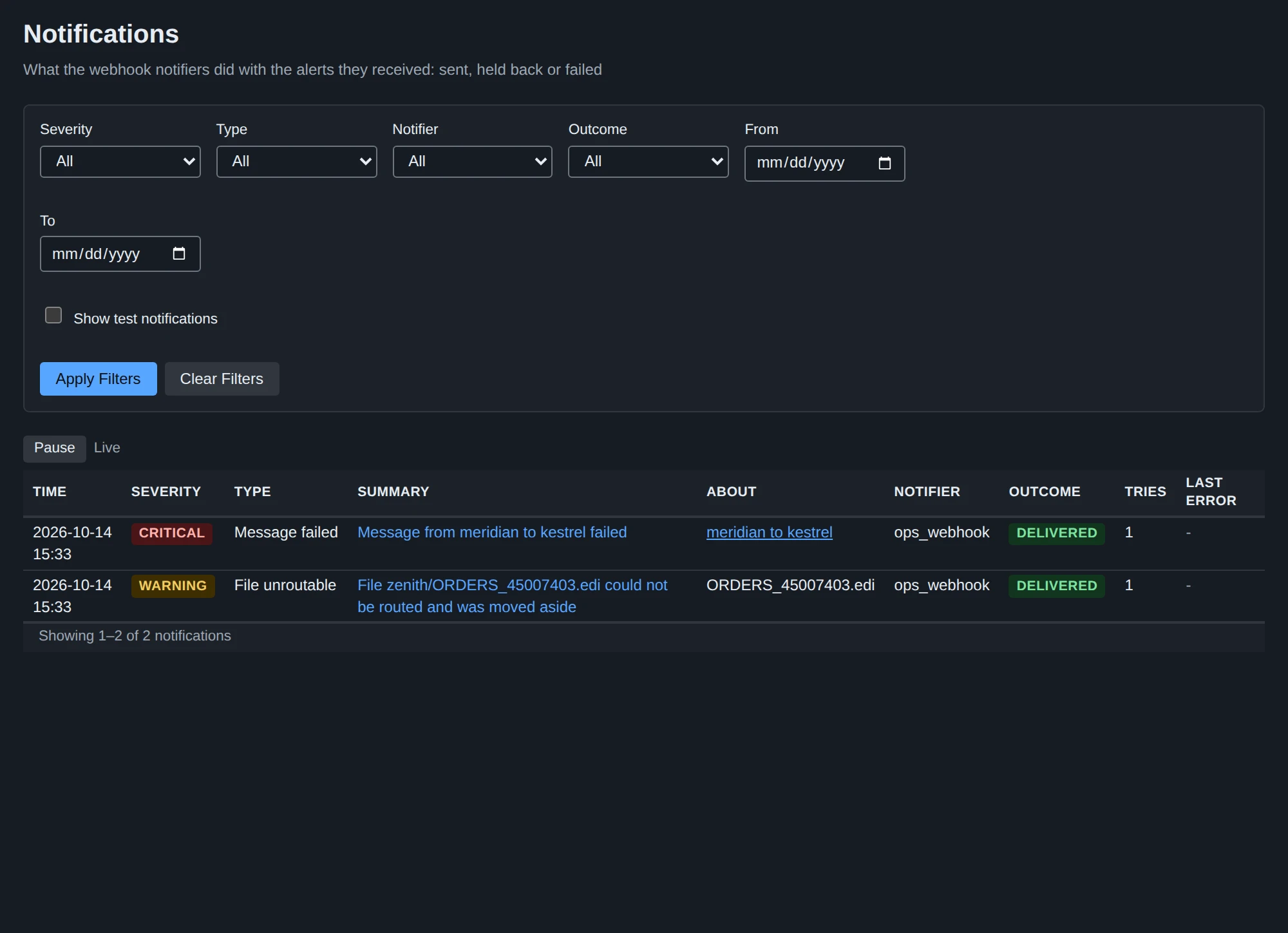Click the TRIES column header
The width and height of the screenshot is (1288, 933).
1145,492
